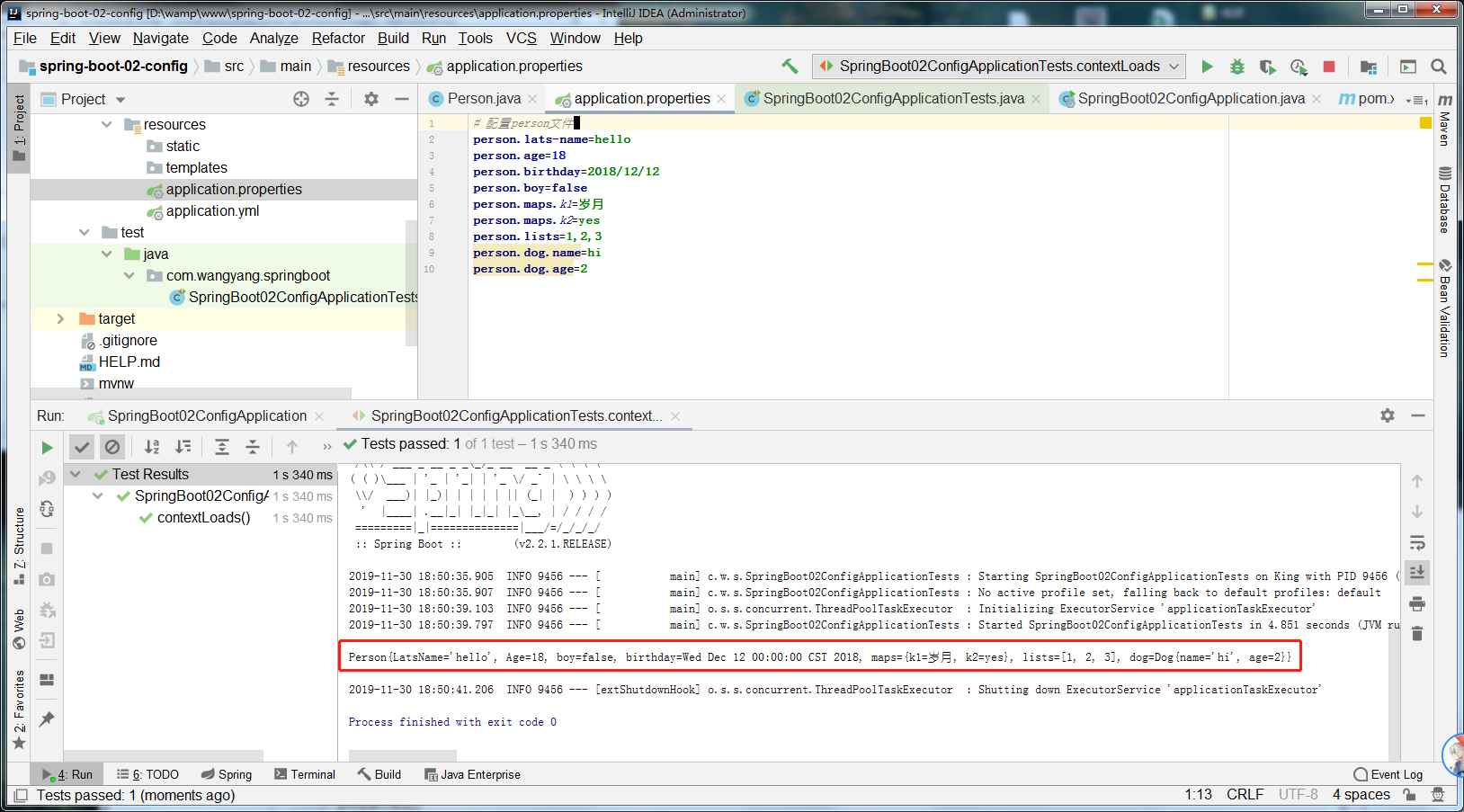Hide the Project tool window
The width and height of the screenshot is (1464, 812).
coord(402,99)
